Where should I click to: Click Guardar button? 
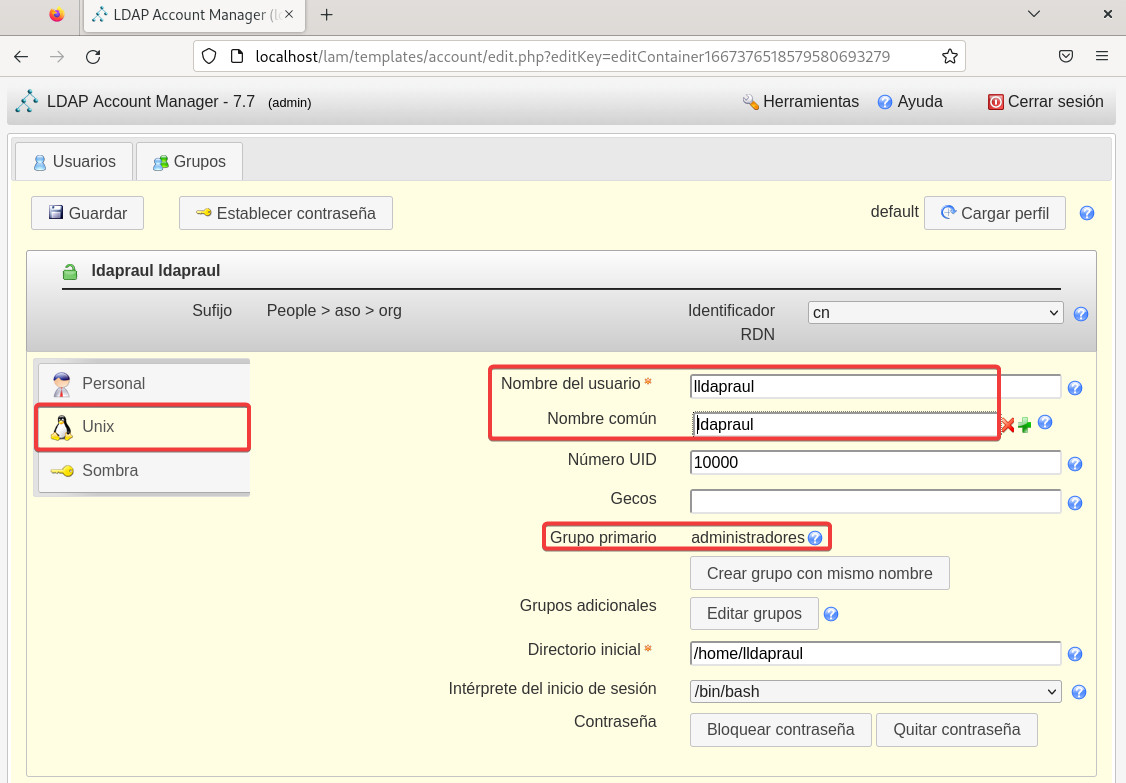pyautogui.click(x=87, y=213)
